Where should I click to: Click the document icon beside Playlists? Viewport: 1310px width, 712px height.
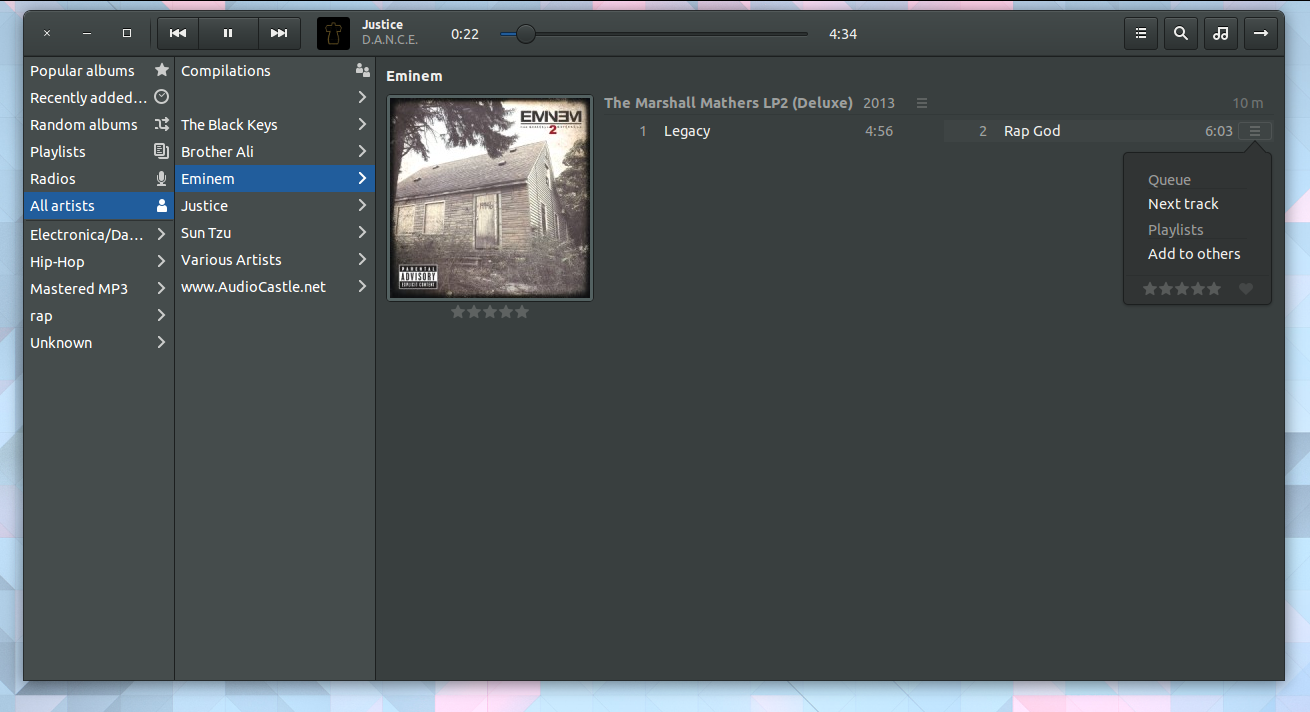pos(162,151)
